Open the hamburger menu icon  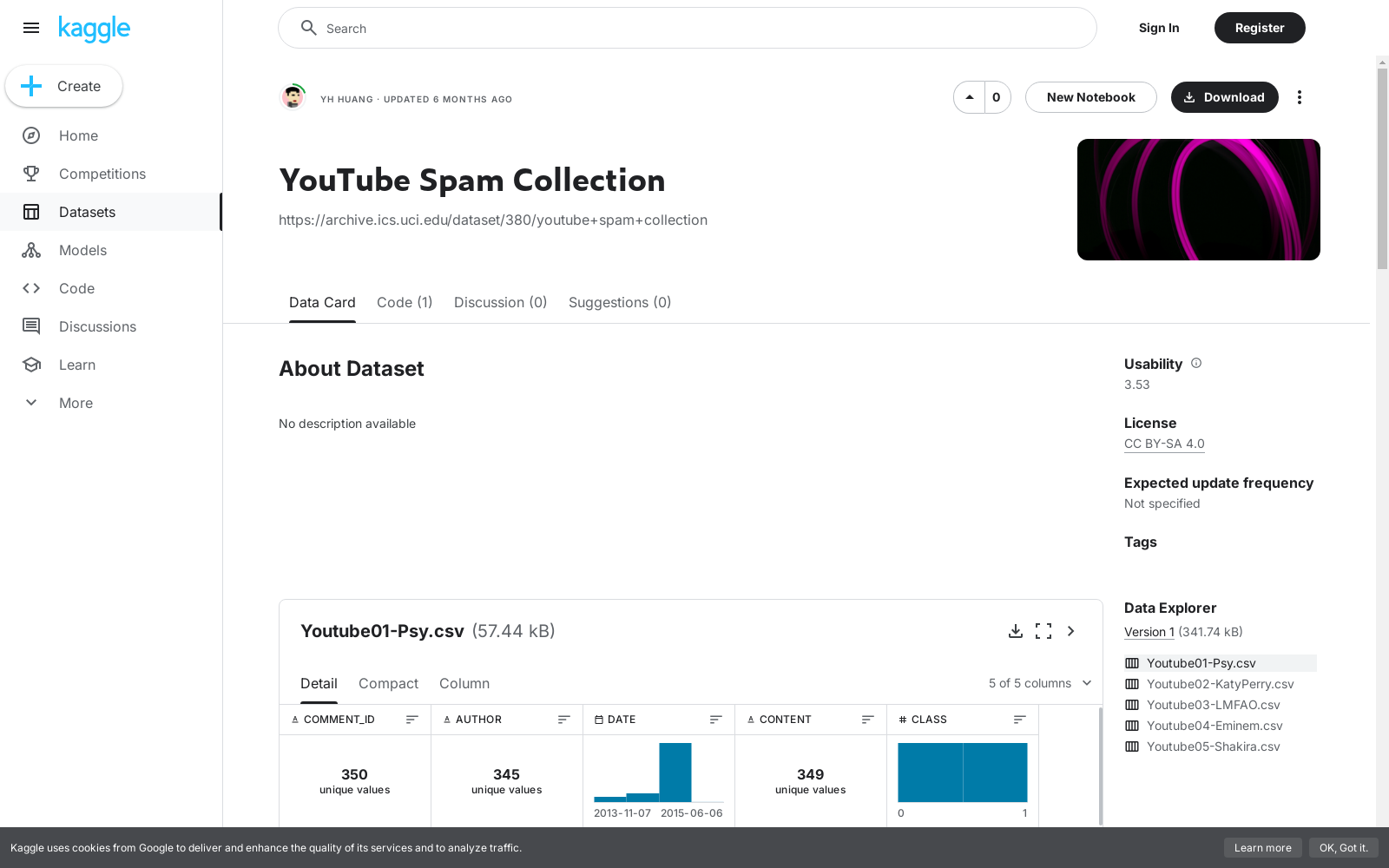[x=31, y=28]
